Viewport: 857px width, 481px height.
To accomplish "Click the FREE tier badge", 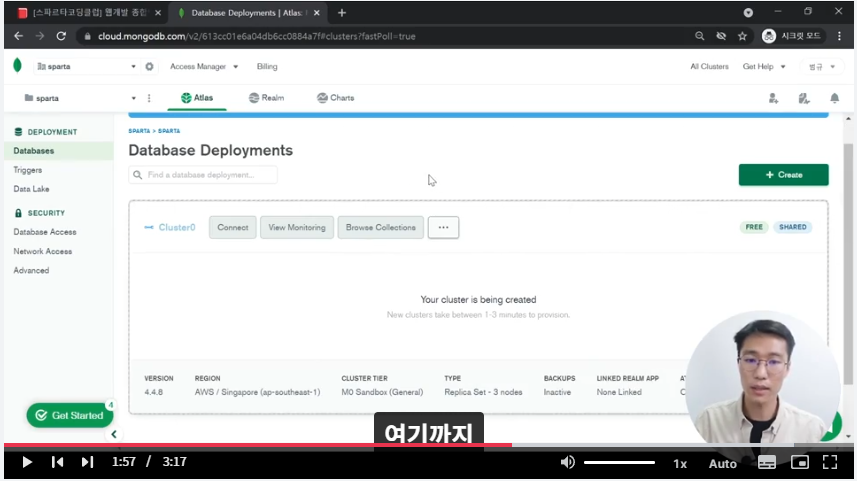I will click(754, 227).
